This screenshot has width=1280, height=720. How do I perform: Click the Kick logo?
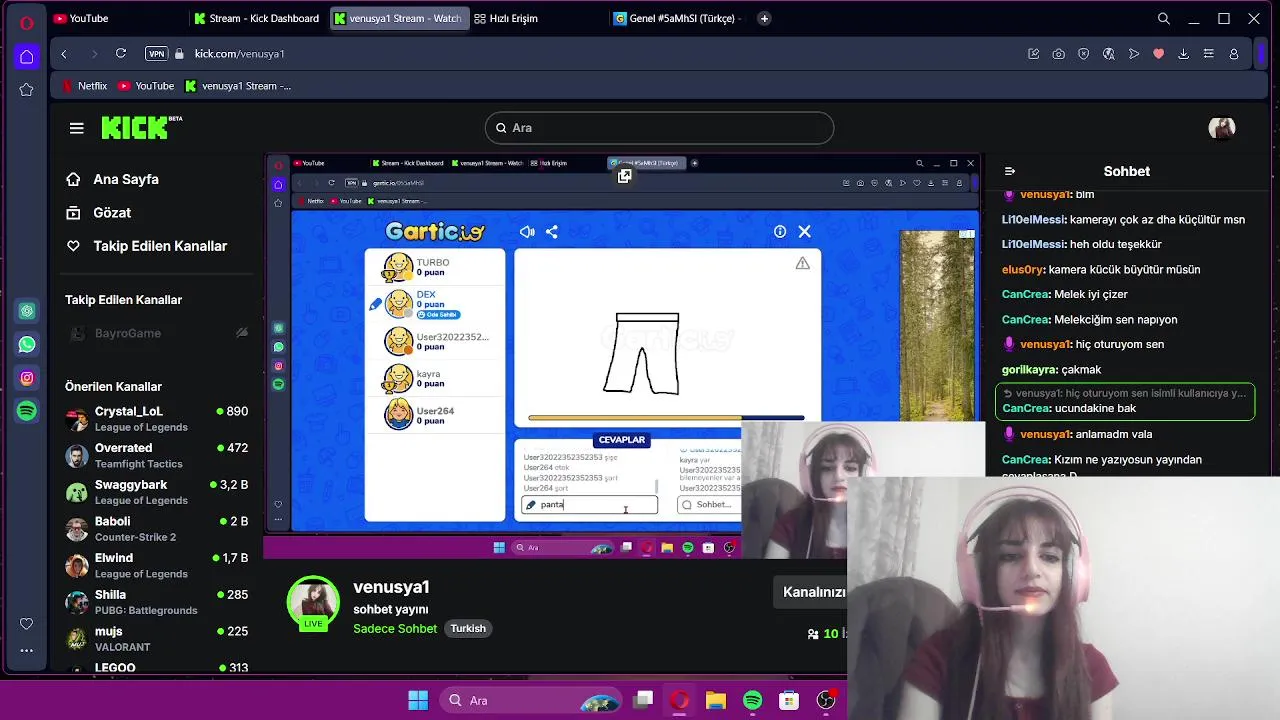pos(141,127)
